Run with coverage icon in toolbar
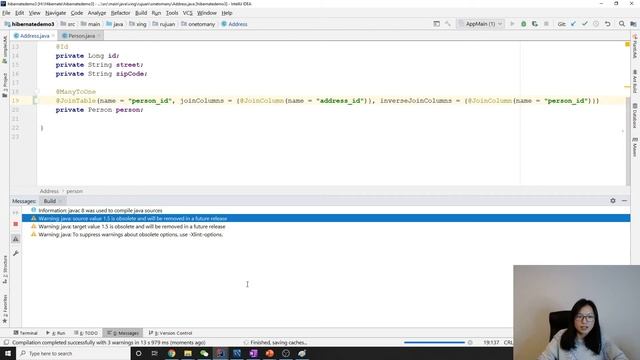This screenshot has width=640, height=360. click(535, 24)
